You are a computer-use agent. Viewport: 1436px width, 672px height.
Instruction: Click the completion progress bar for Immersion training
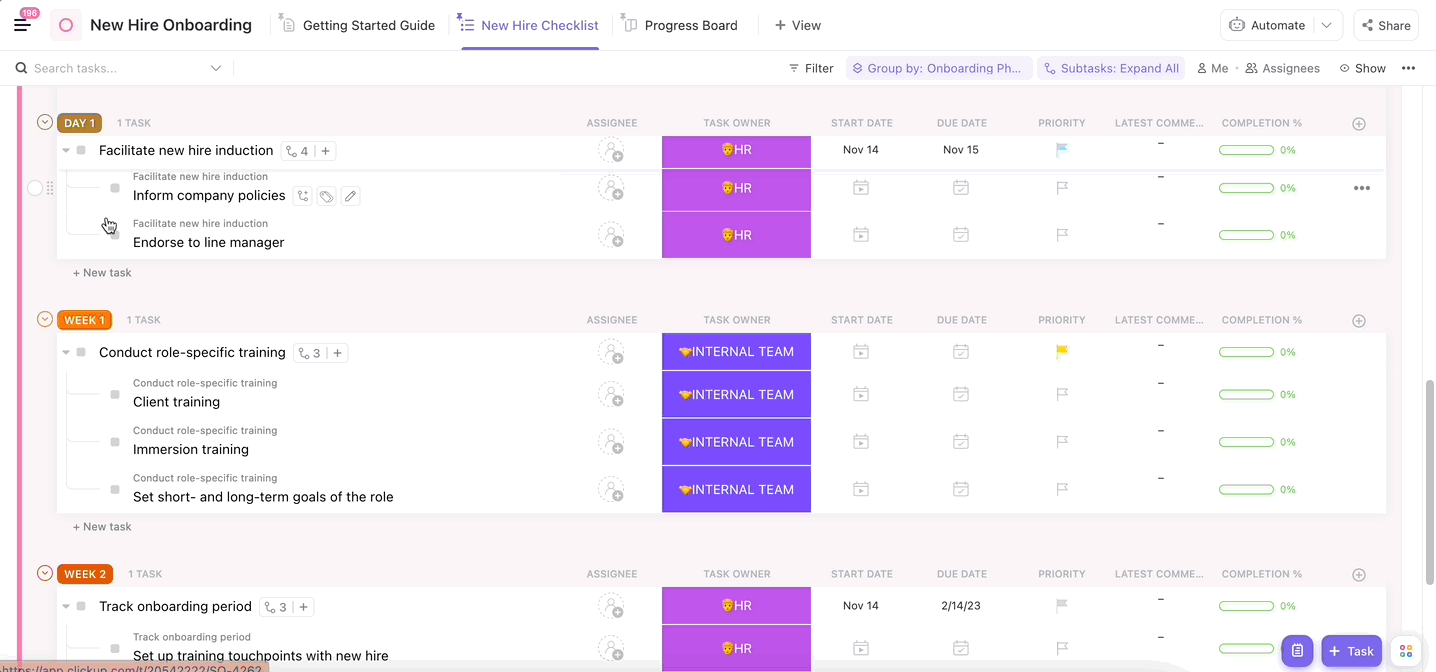[1245, 442]
